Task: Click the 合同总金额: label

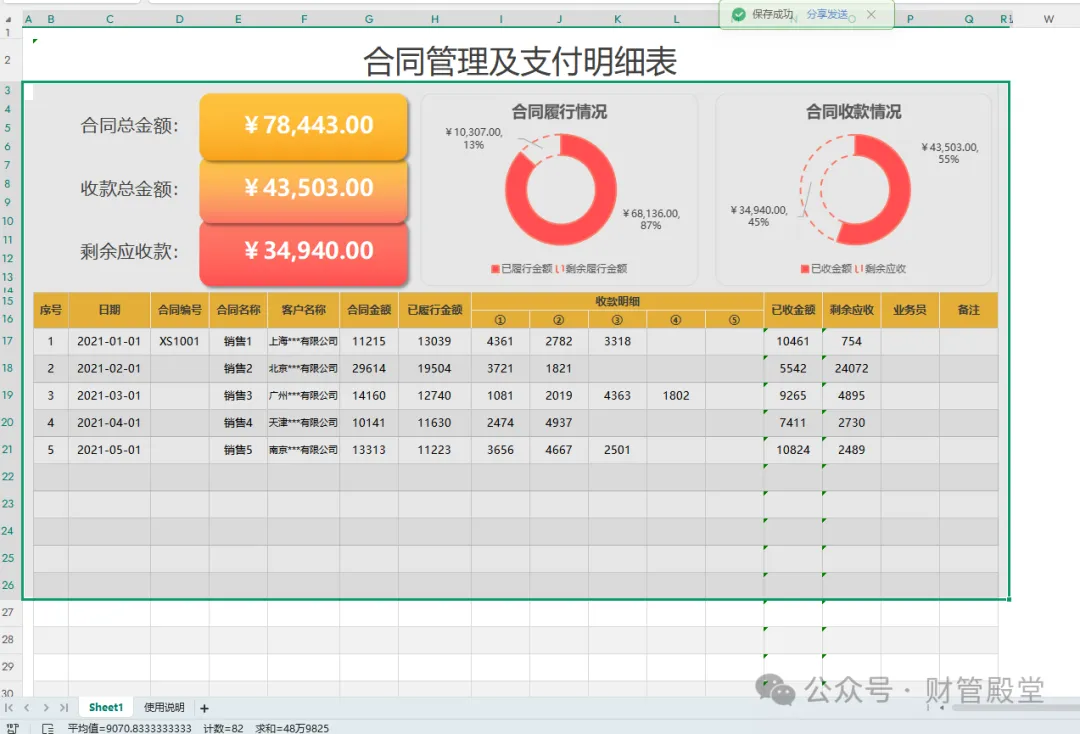Action: [129, 125]
